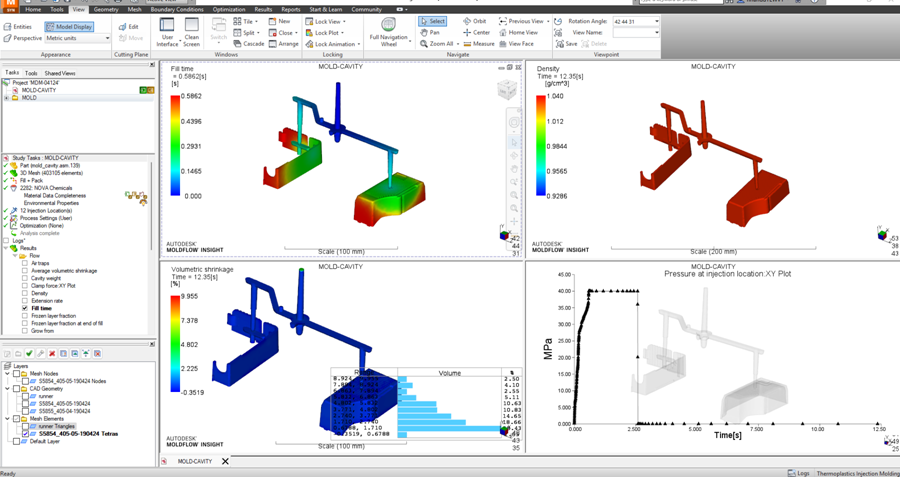
Task: Go to Home View
Action: (x=518, y=33)
